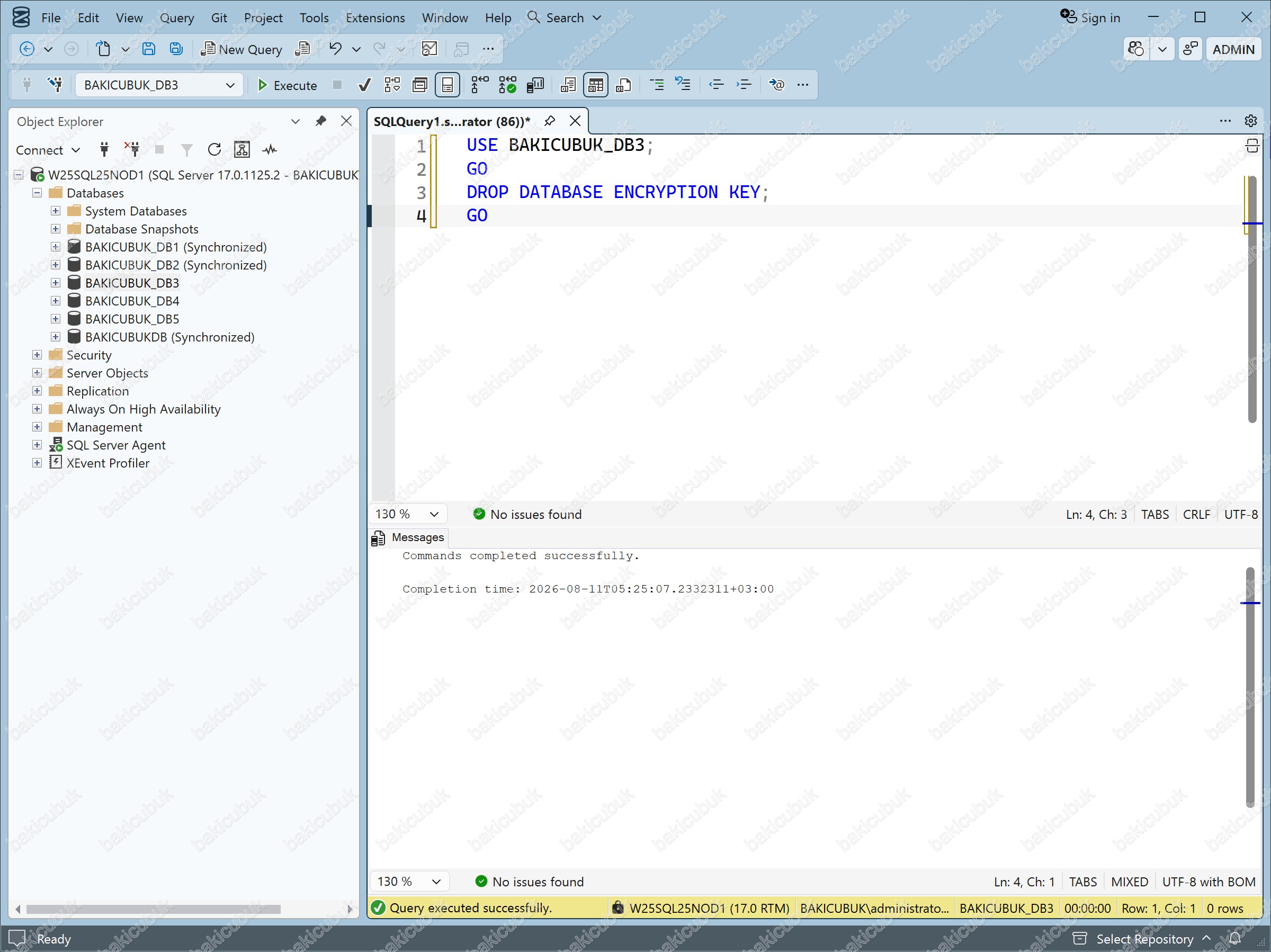The image size is (1271, 952).
Task: Click the editor vertical scrollbar
Action: tap(1252, 299)
